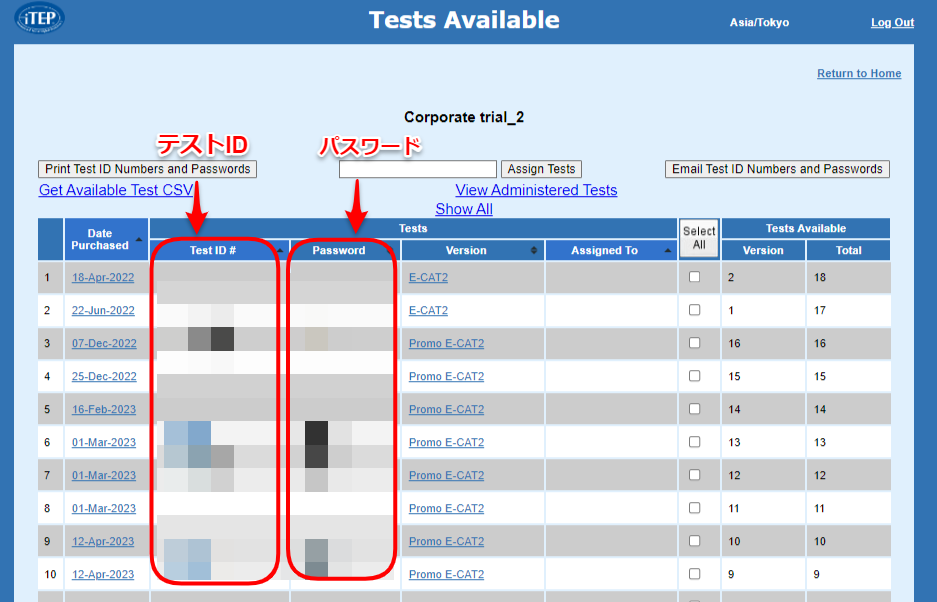
Task: Click total value 18 in row 1
Action: pyautogui.click(x=820, y=277)
